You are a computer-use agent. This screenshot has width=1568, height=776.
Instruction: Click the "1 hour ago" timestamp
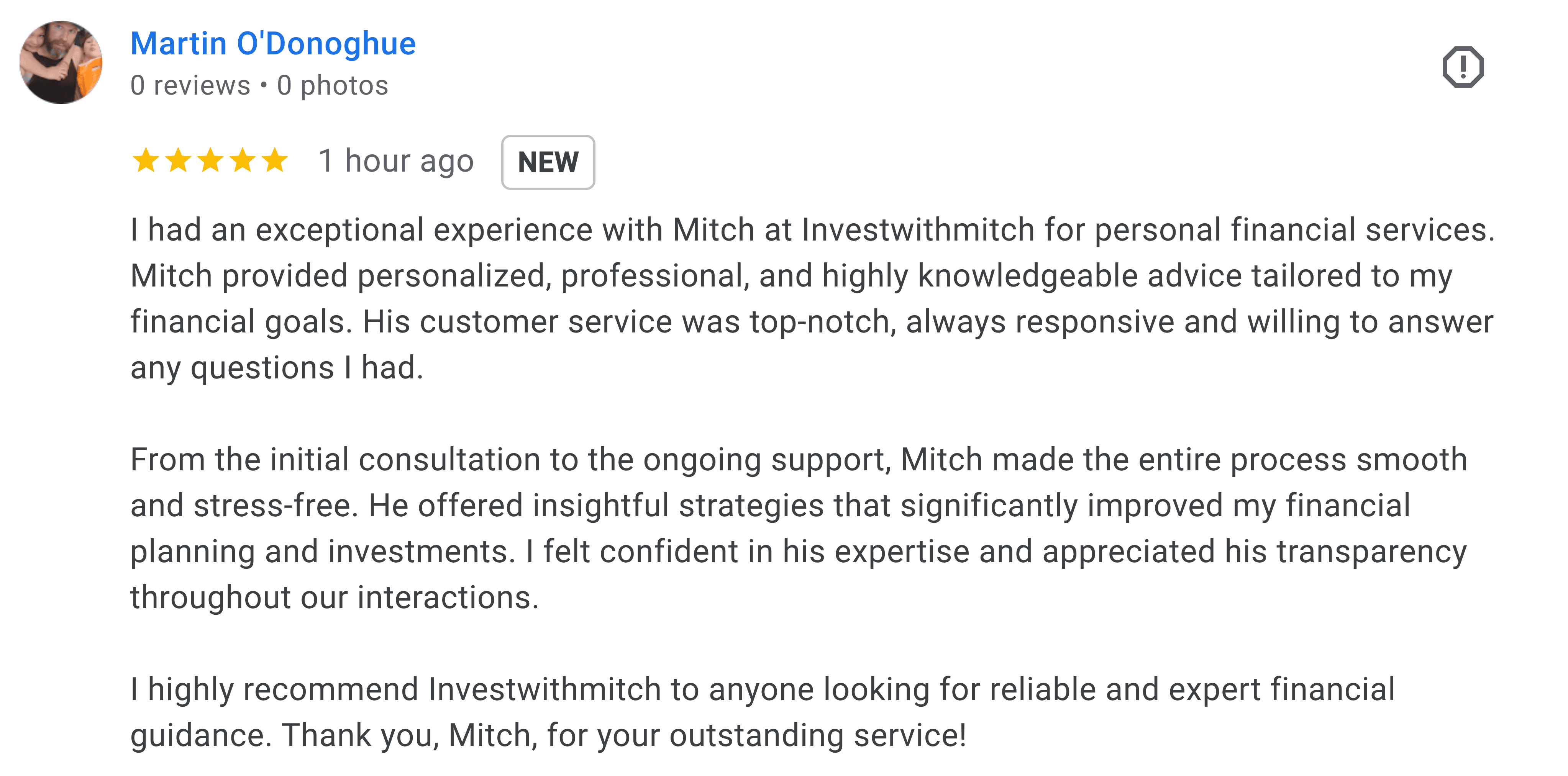[x=396, y=161]
